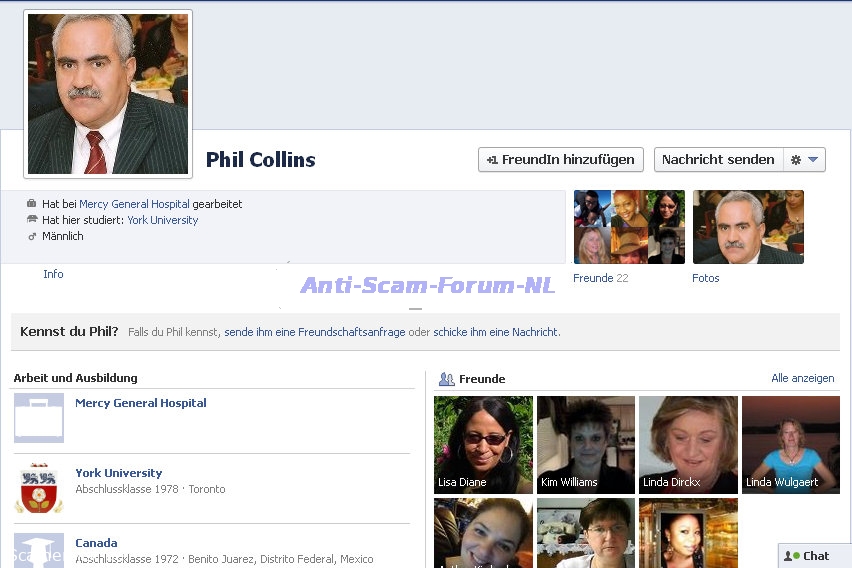Click the Chat online status icon
Image resolution: width=852 pixels, height=568 pixels.
click(791, 556)
